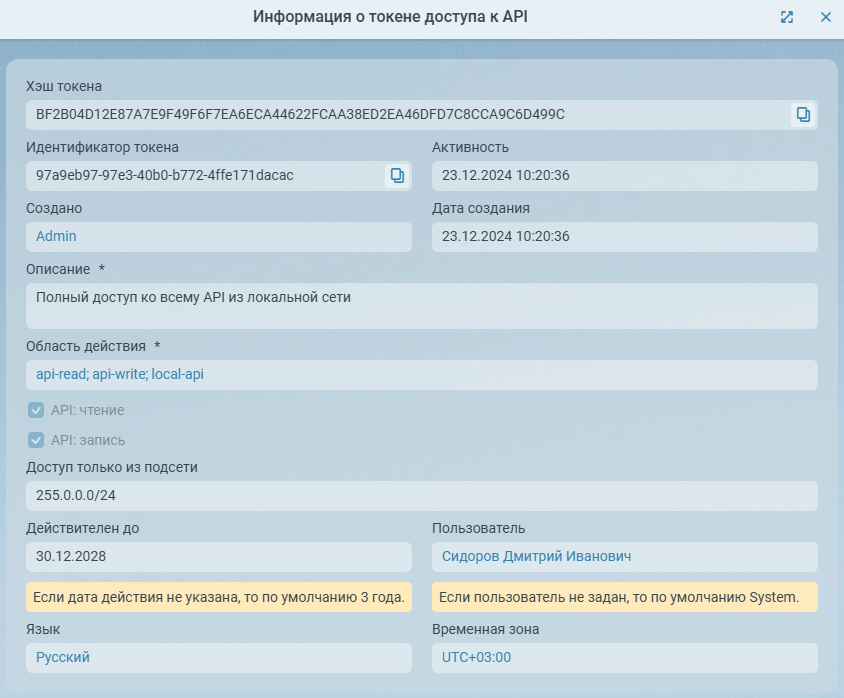This screenshot has width=844, height=698.
Task: Click the dialog title 'Информация о токене доступа к API'
Action: (390, 17)
